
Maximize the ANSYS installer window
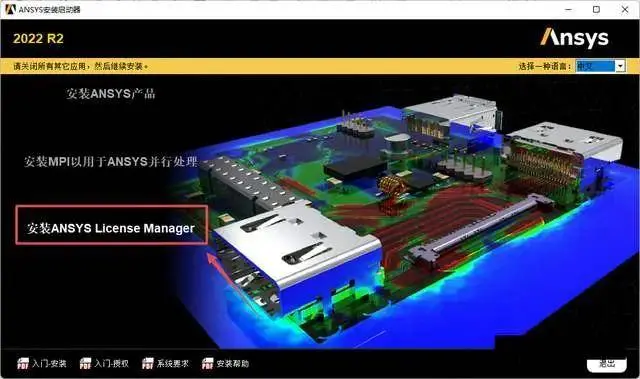pyautogui.click(x=596, y=9)
